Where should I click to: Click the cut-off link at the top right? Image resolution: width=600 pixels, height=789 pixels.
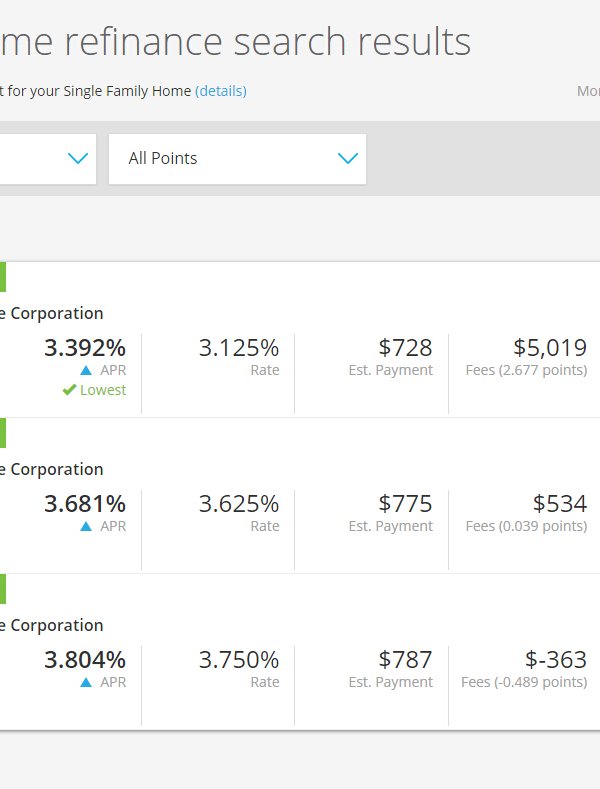click(x=588, y=91)
